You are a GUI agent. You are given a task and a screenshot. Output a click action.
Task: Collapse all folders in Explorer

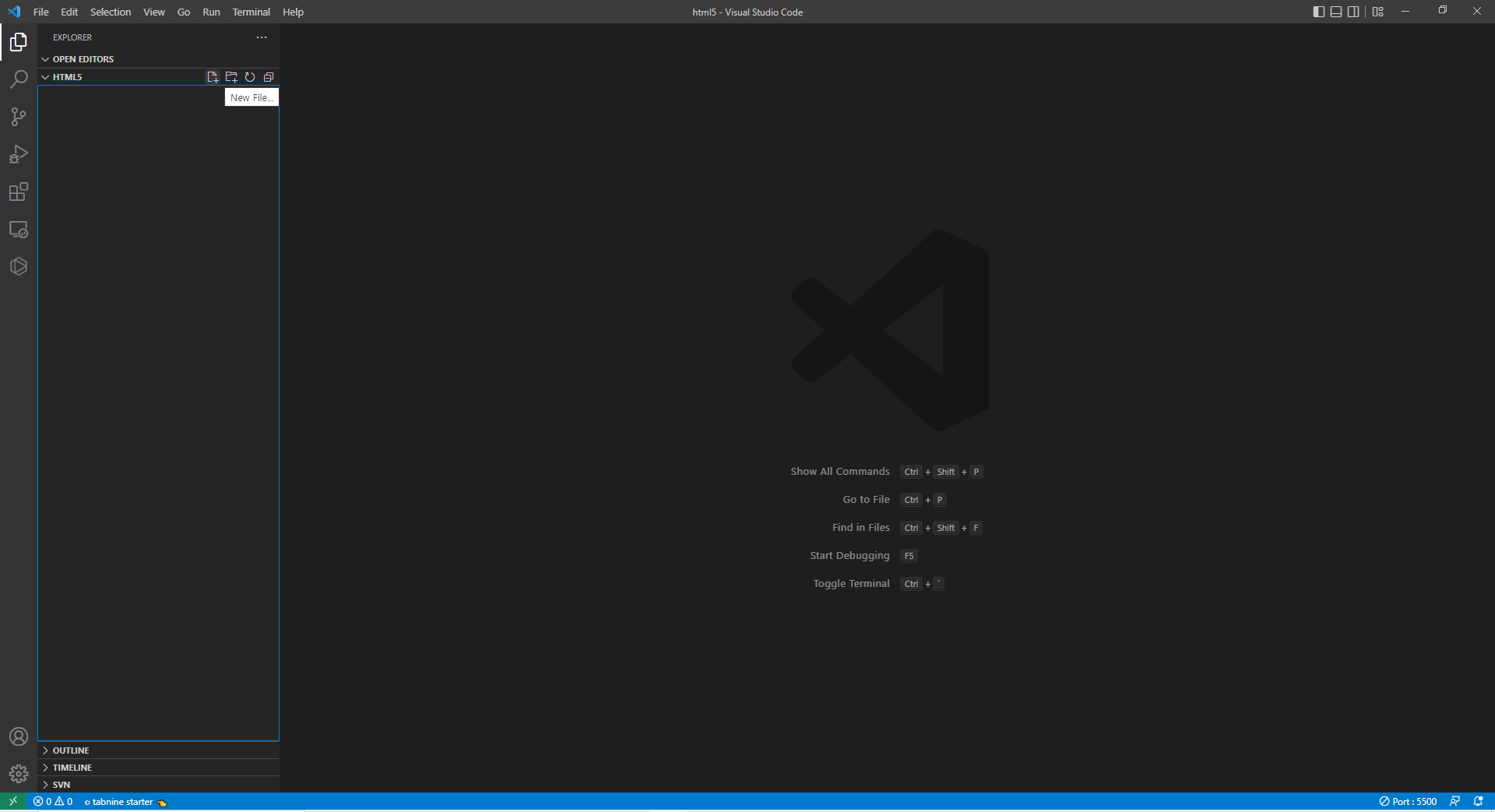(269, 77)
